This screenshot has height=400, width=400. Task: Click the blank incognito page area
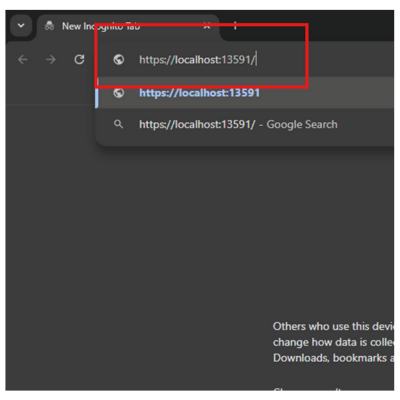[x=133, y=250]
